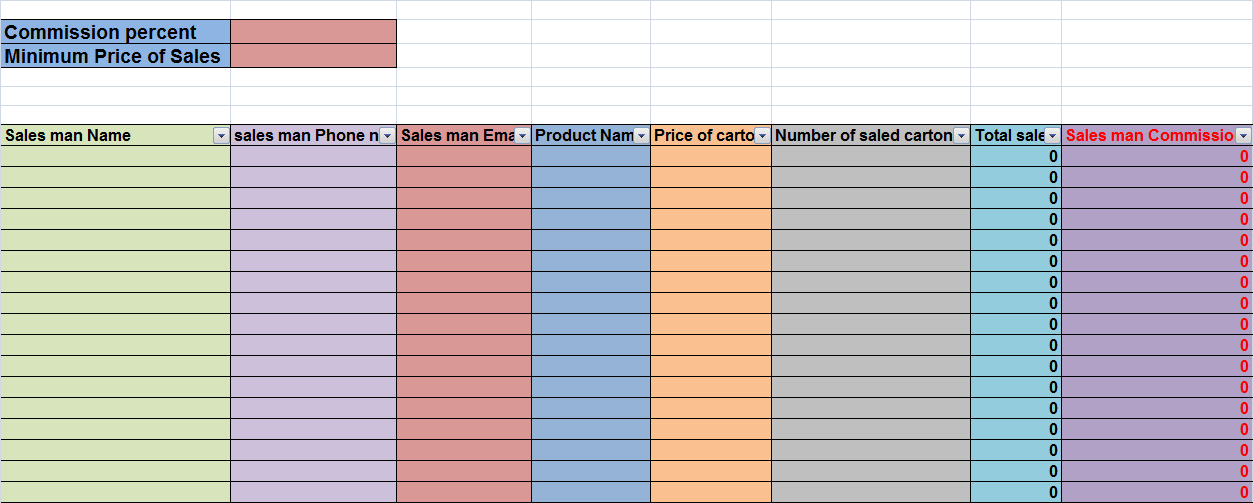The width and height of the screenshot is (1253, 503).
Task: Click the Commission percent input cell
Action: (313, 32)
